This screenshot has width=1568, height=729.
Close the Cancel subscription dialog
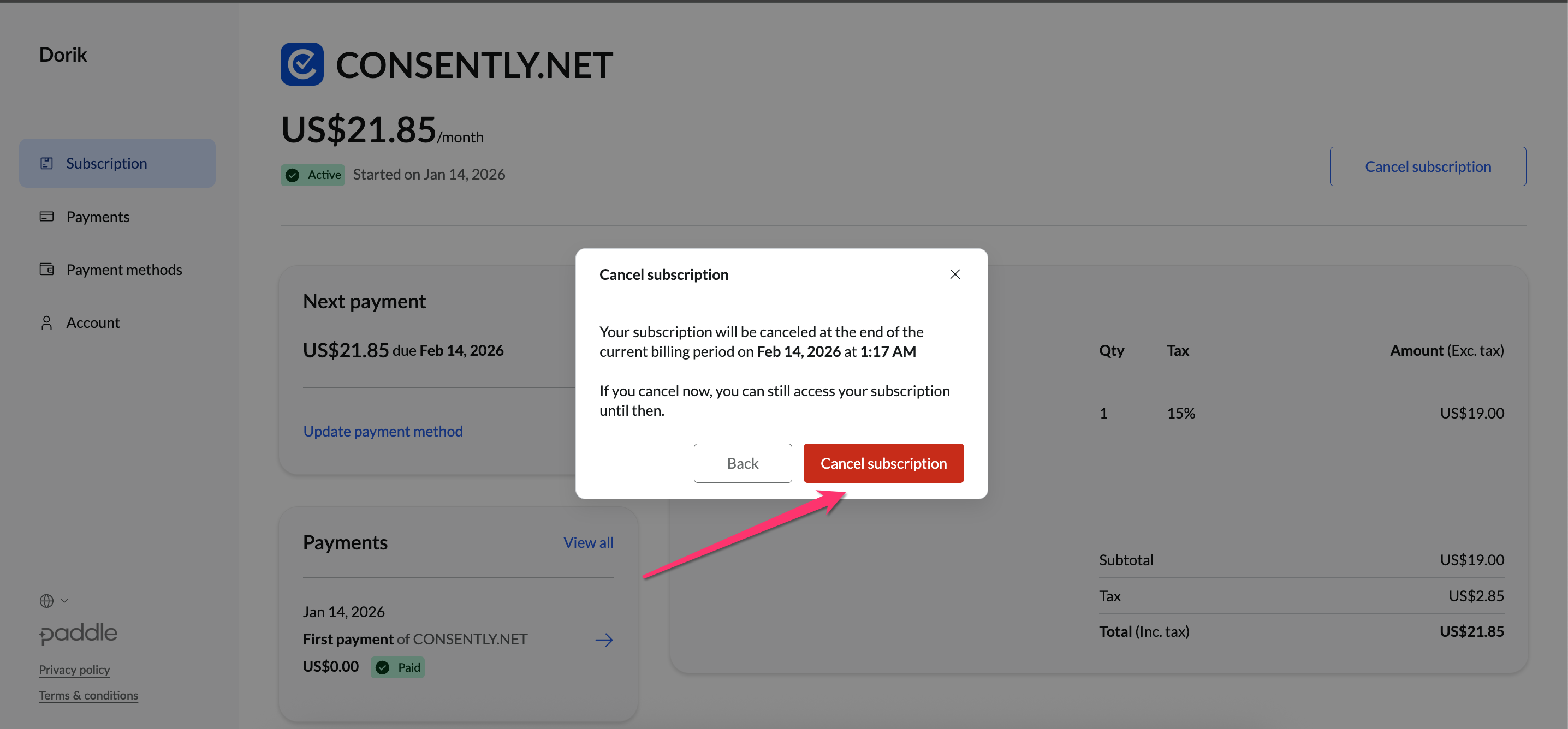coord(954,274)
